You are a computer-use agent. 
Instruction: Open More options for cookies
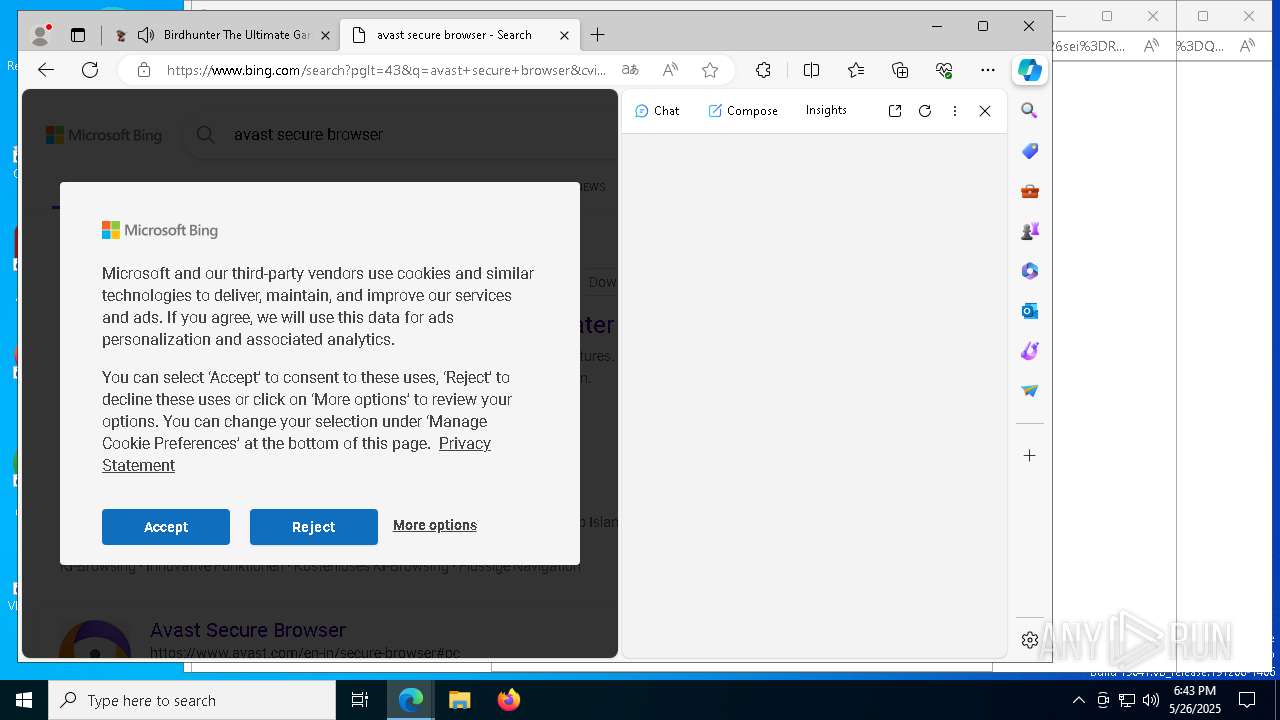435,525
